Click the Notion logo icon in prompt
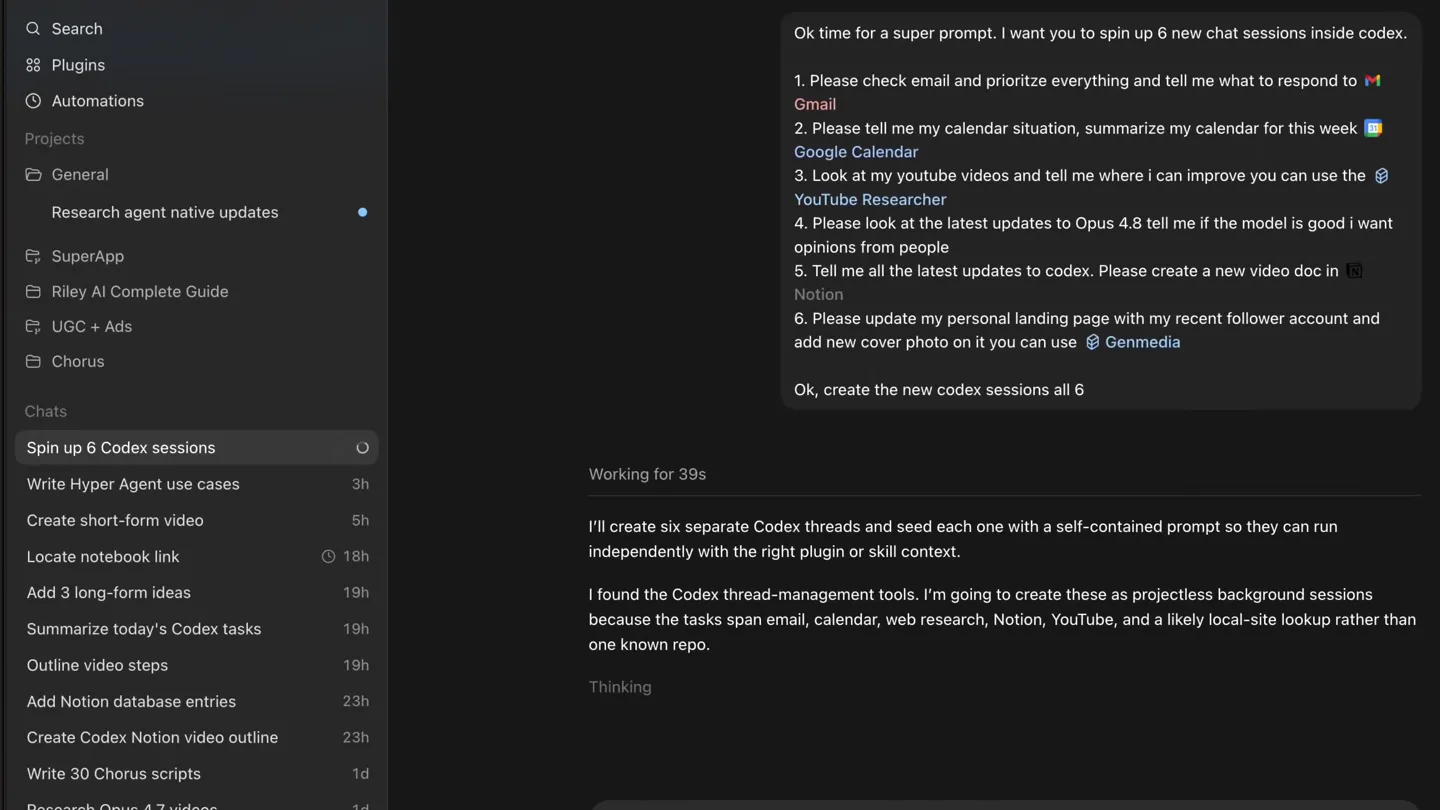The height and width of the screenshot is (810, 1440). pyautogui.click(x=1354, y=271)
